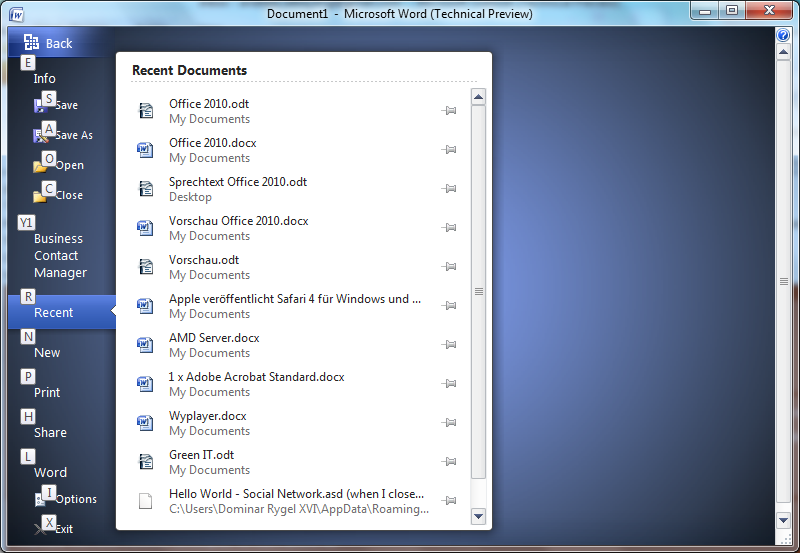The height and width of the screenshot is (553, 800).
Task: Click the Word icon for AMD Server.docx
Action: [x=145, y=344]
